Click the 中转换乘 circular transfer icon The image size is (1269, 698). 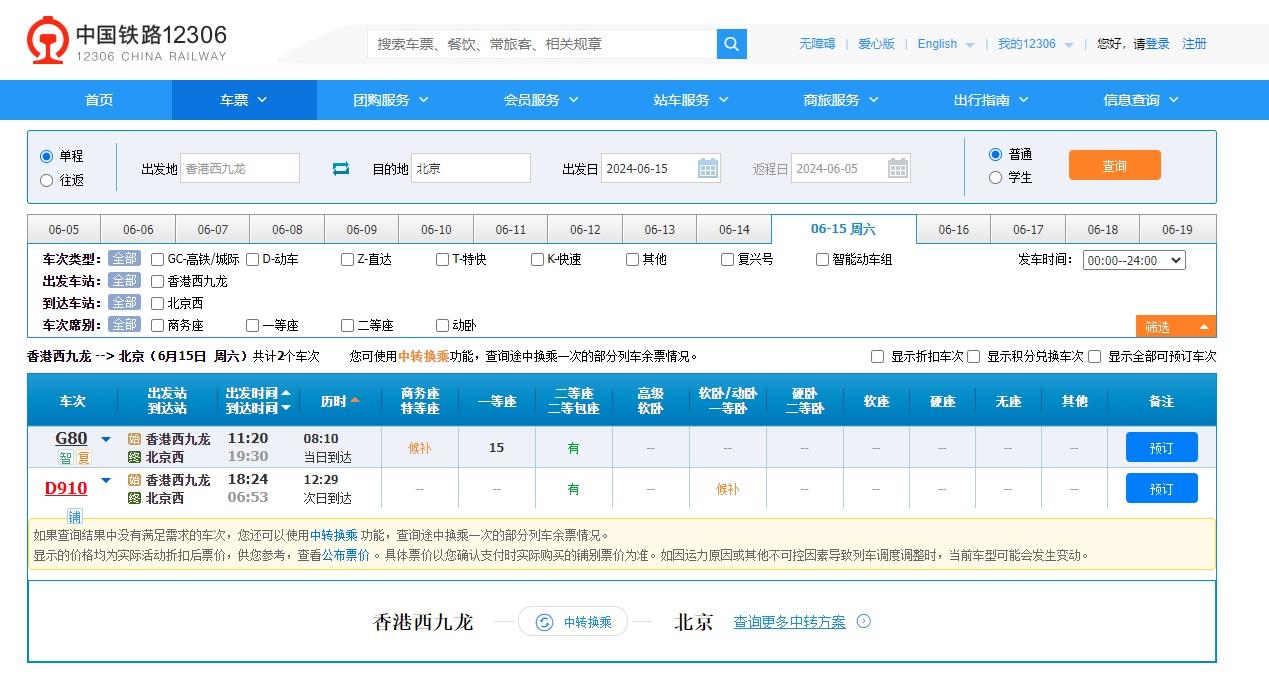(542, 621)
